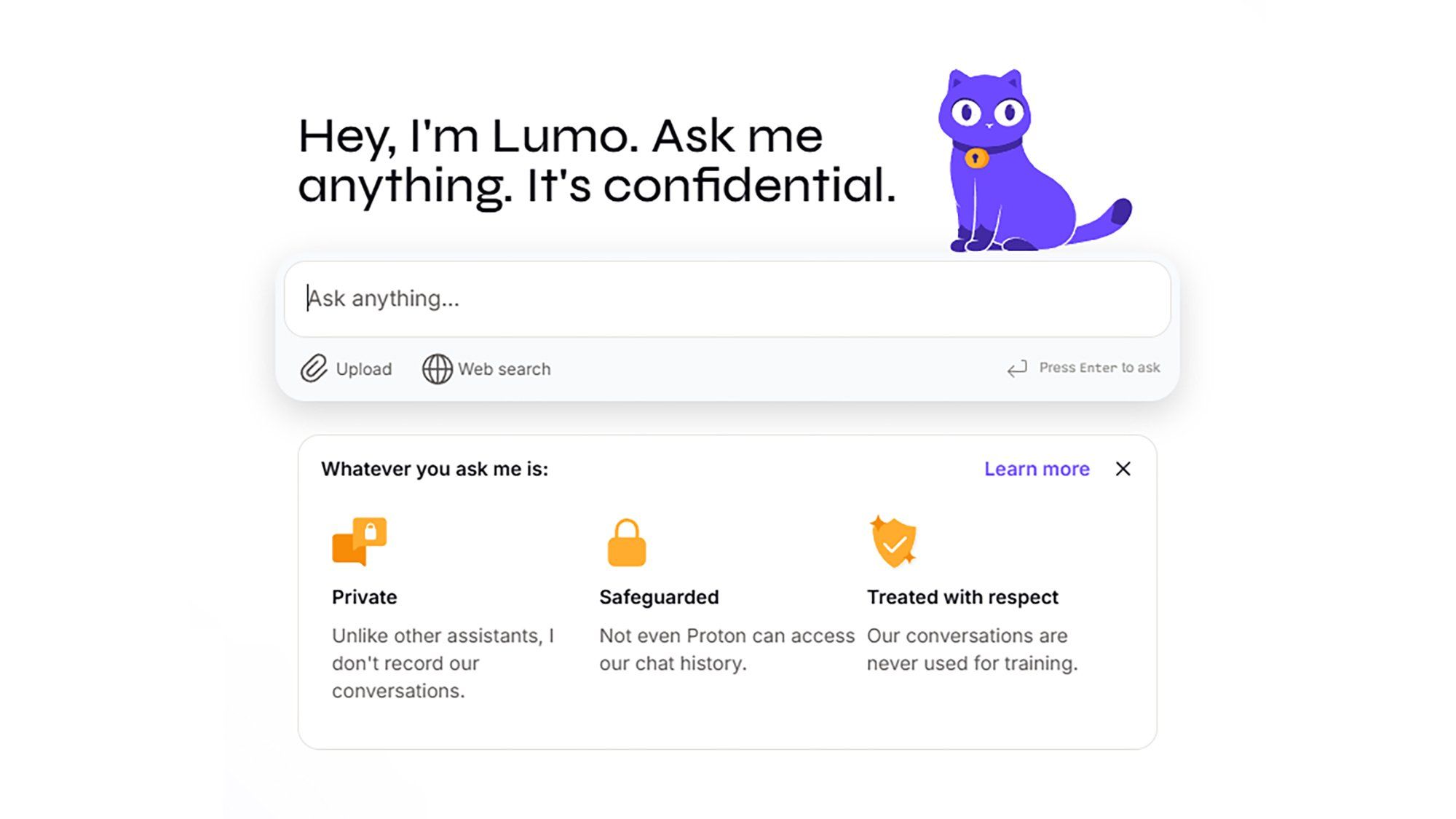1456x819 pixels.
Task: Click the globe Web search icon
Action: pos(437,368)
